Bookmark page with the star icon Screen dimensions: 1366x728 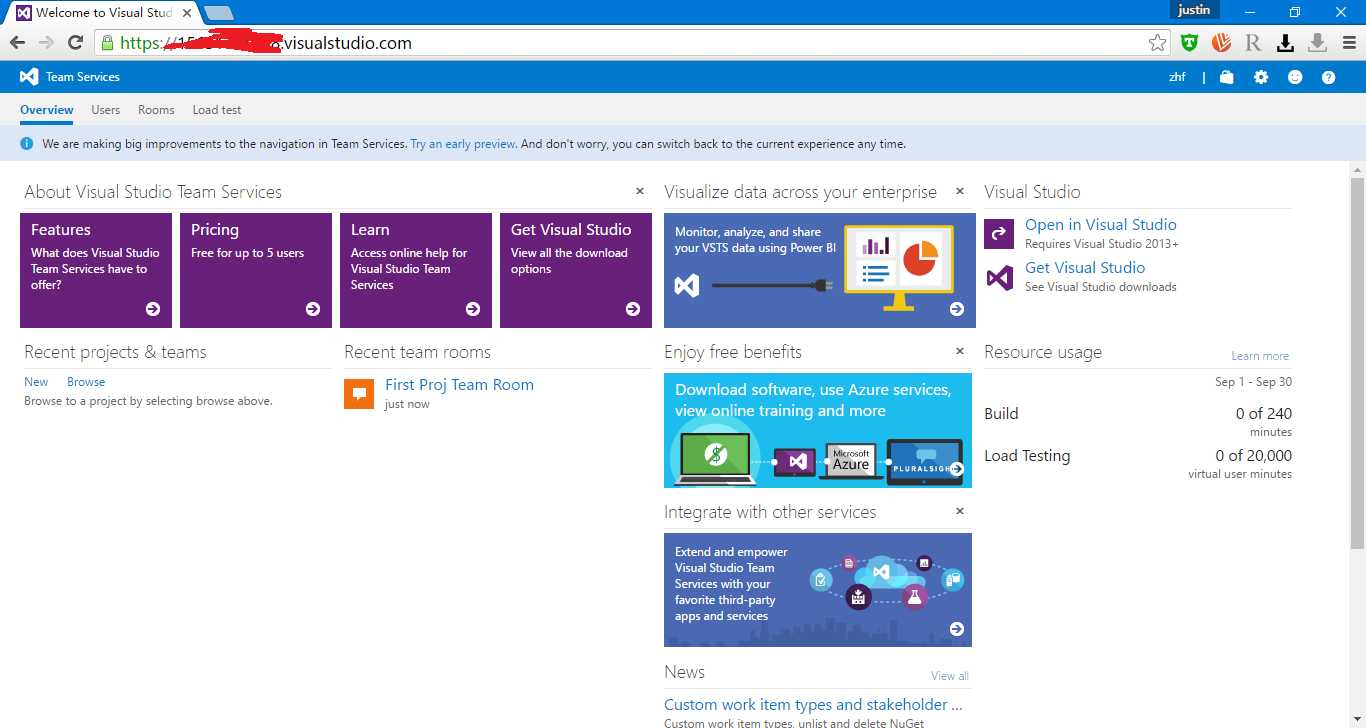[x=1157, y=42]
